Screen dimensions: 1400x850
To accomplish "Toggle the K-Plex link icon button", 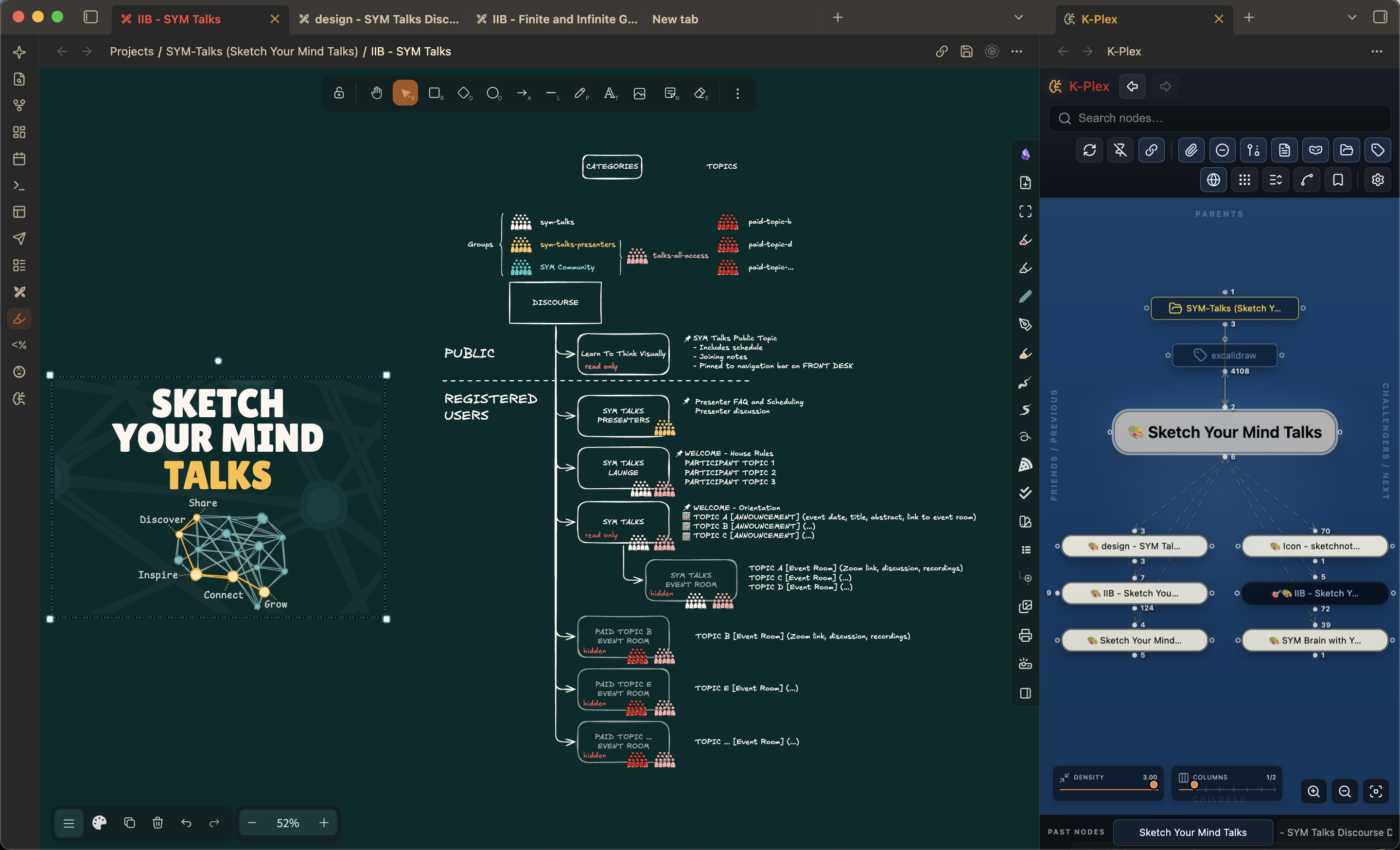I will [1151, 150].
